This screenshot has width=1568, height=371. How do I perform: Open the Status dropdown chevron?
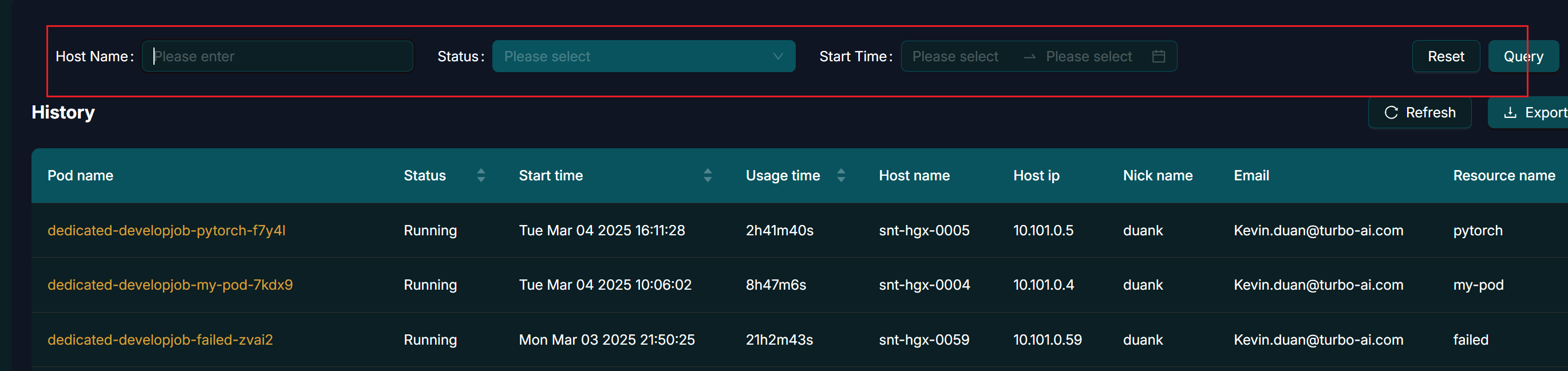click(x=777, y=56)
